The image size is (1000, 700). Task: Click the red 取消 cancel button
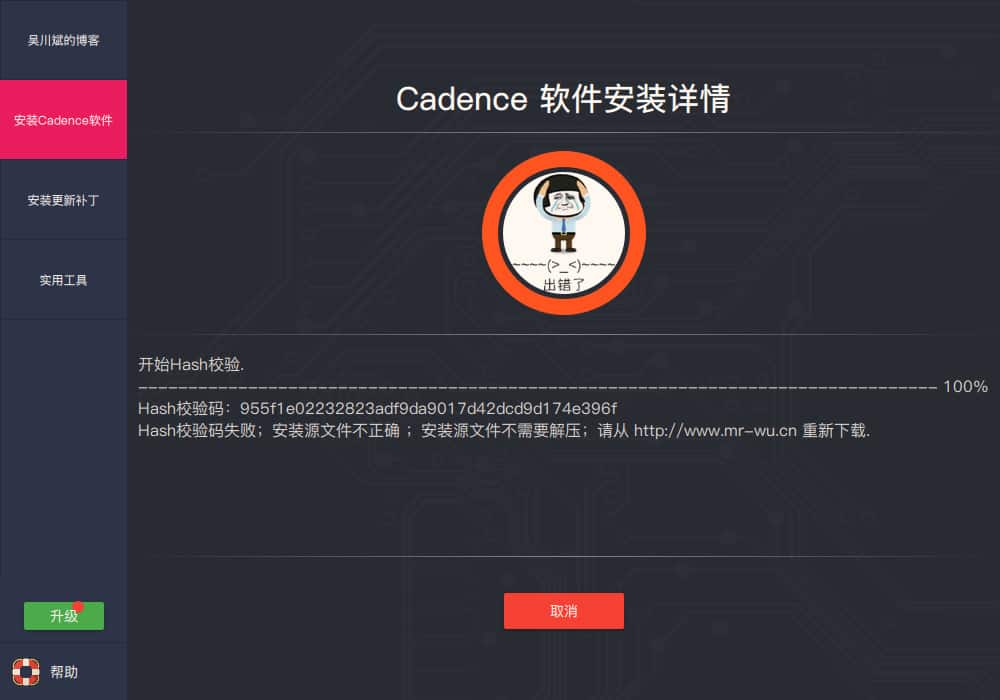tap(564, 611)
